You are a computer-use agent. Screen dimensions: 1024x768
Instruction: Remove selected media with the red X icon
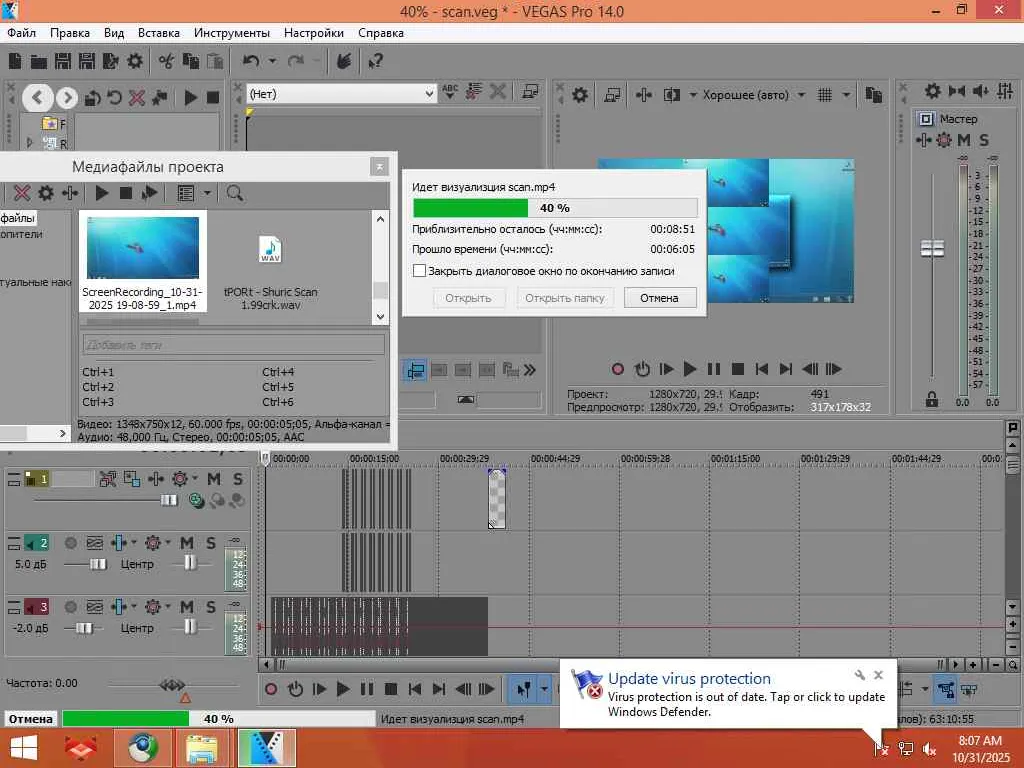click(22, 193)
